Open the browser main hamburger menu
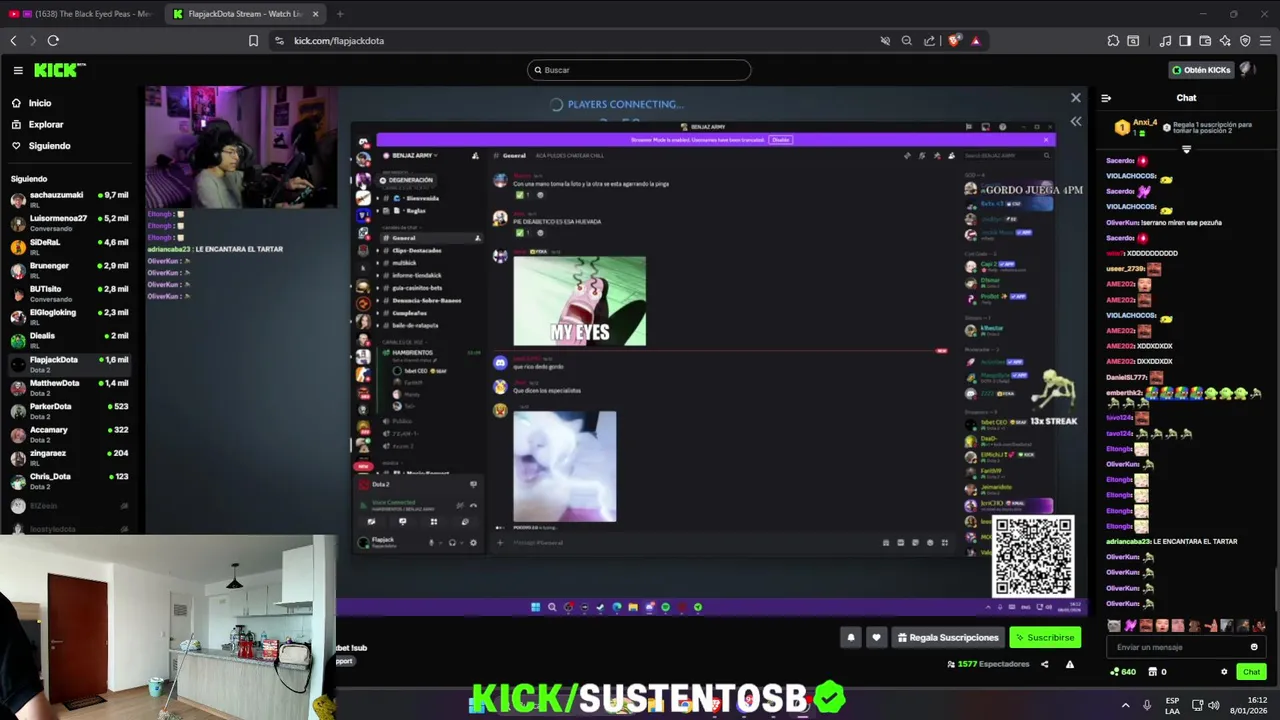Screen dimensions: 1280x720 1265,41
